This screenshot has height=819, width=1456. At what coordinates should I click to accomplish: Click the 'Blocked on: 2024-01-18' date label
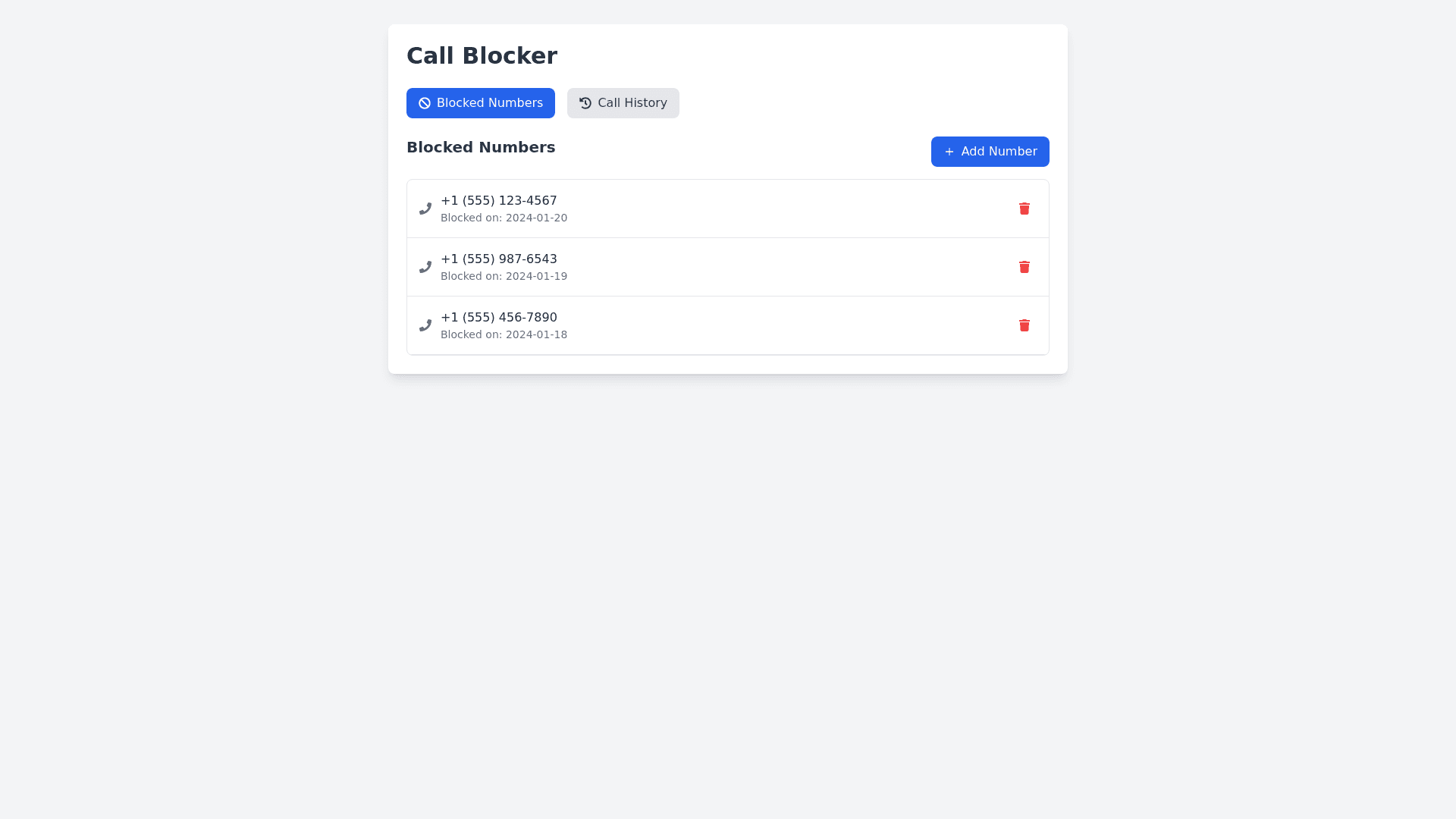(504, 335)
